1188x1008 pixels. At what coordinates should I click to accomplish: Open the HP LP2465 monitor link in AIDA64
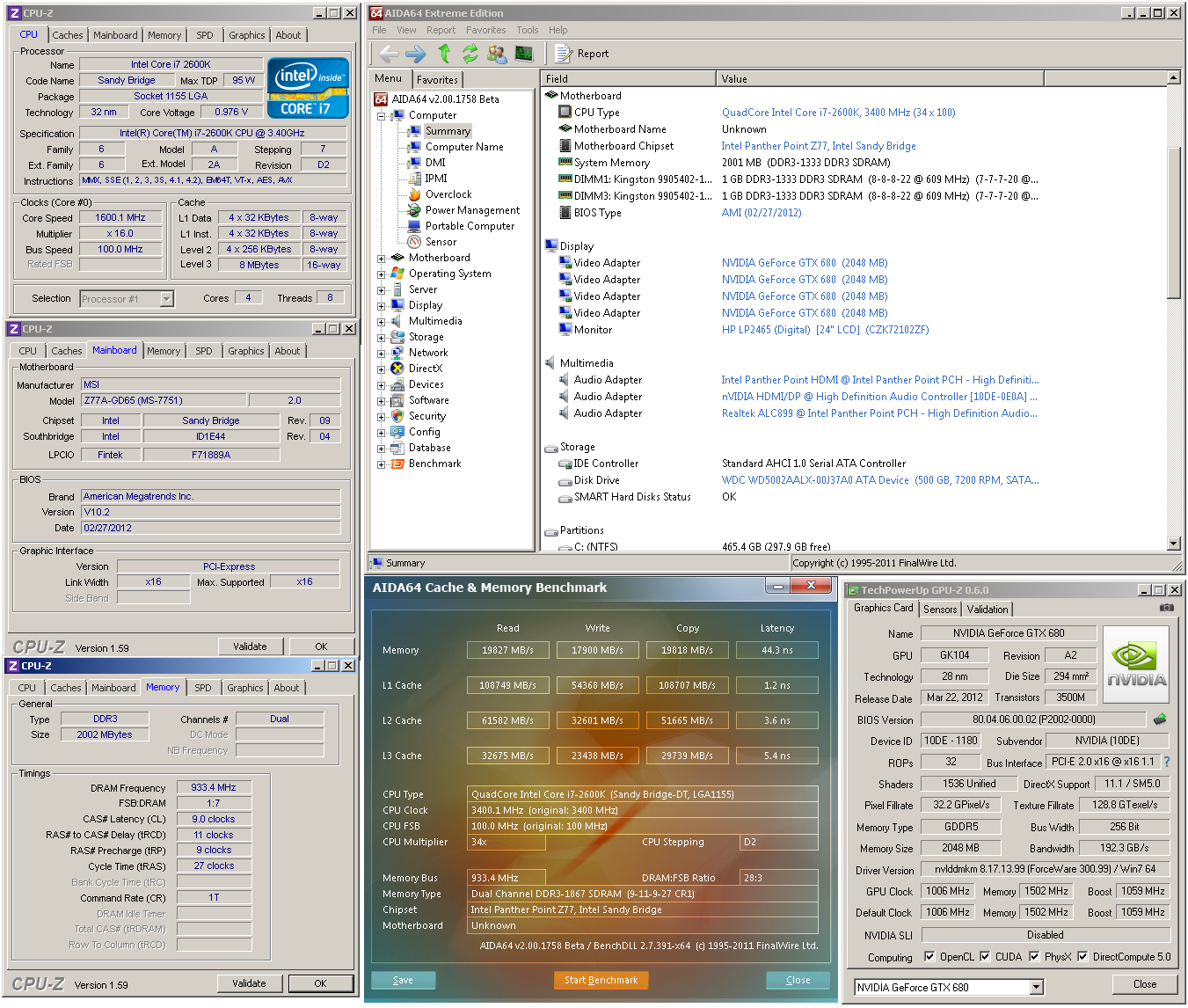coord(825,330)
